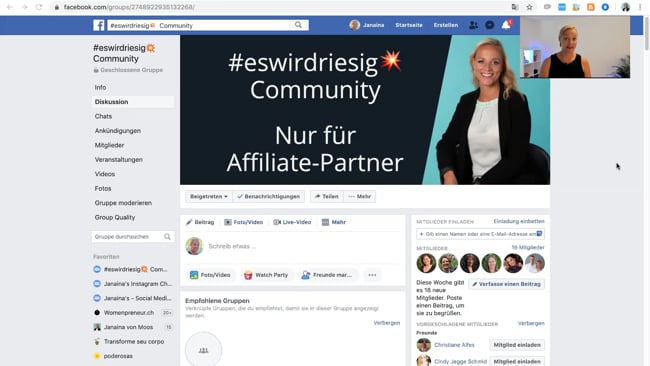Open poderosas favorite group

coord(118,356)
